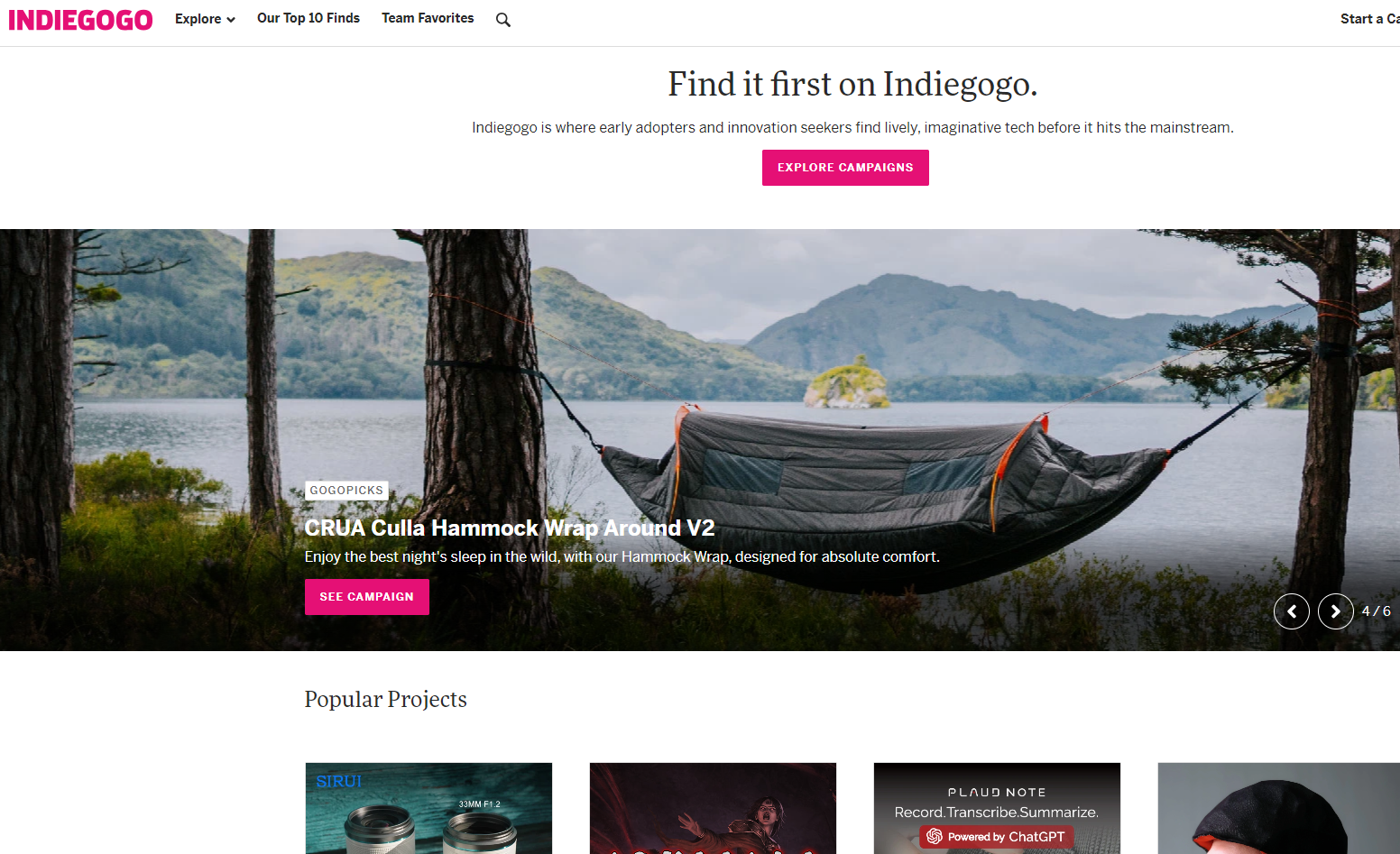Open the red fantasy artwork project card

[713, 808]
